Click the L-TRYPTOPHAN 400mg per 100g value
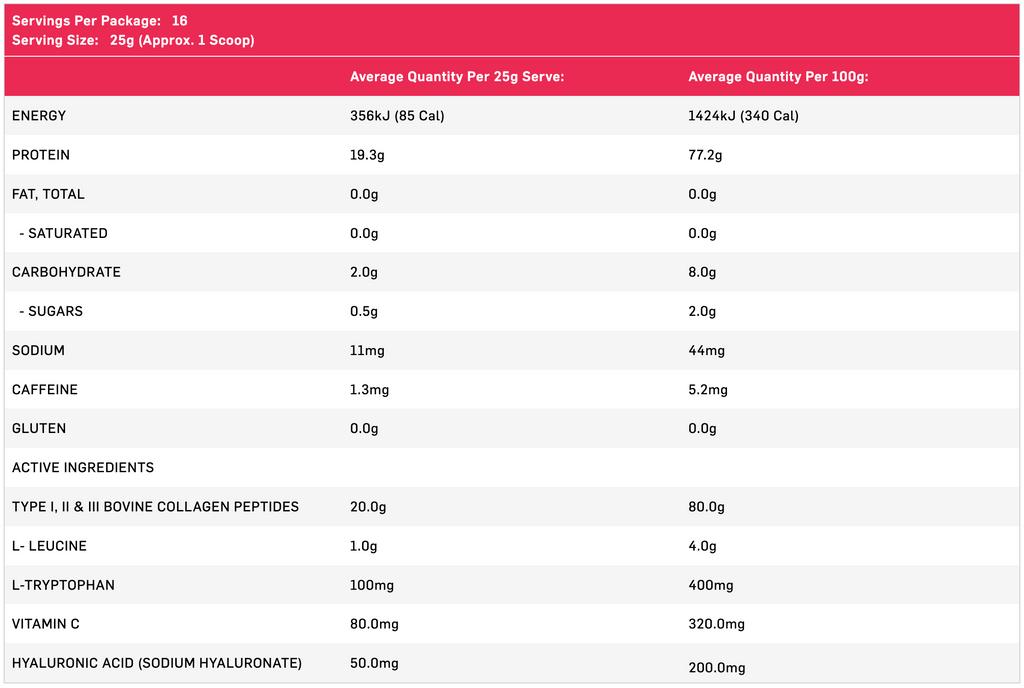 [711, 585]
